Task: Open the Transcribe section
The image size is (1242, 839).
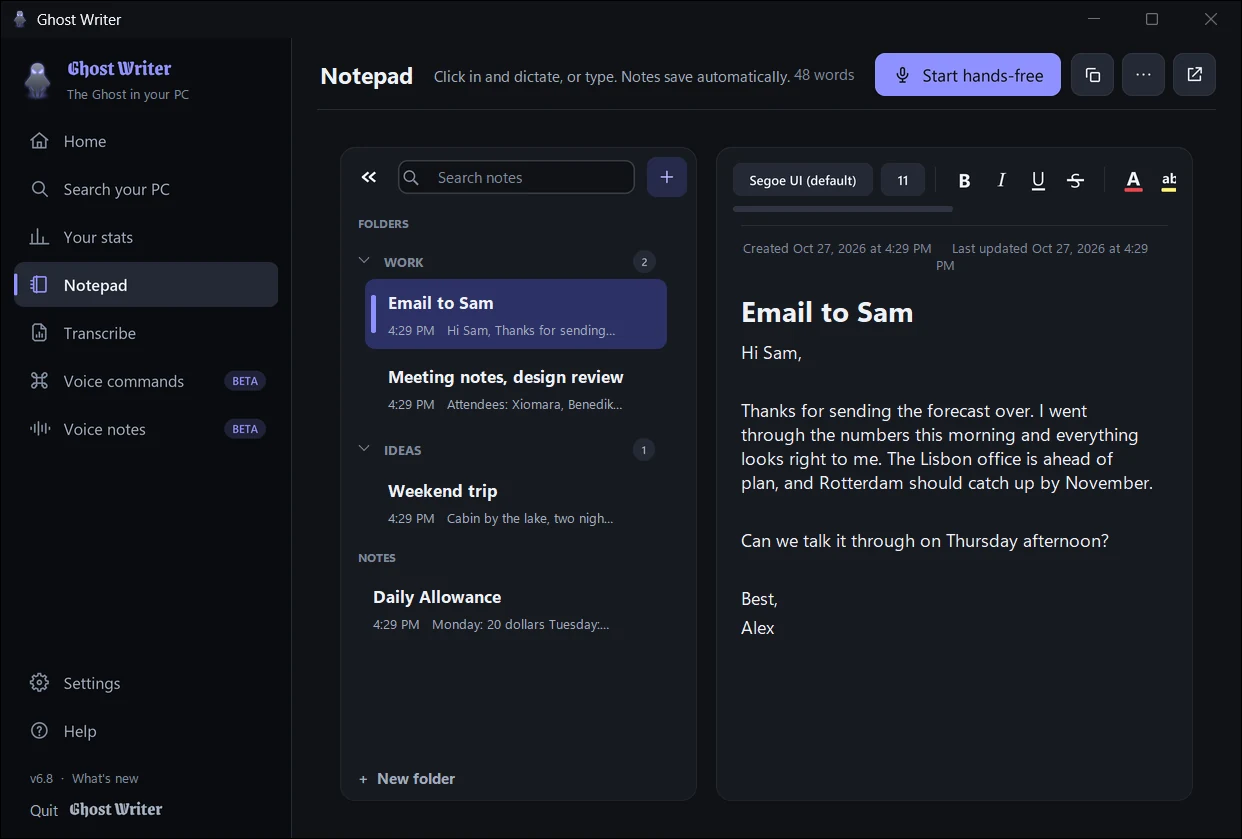Action: [146, 333]
